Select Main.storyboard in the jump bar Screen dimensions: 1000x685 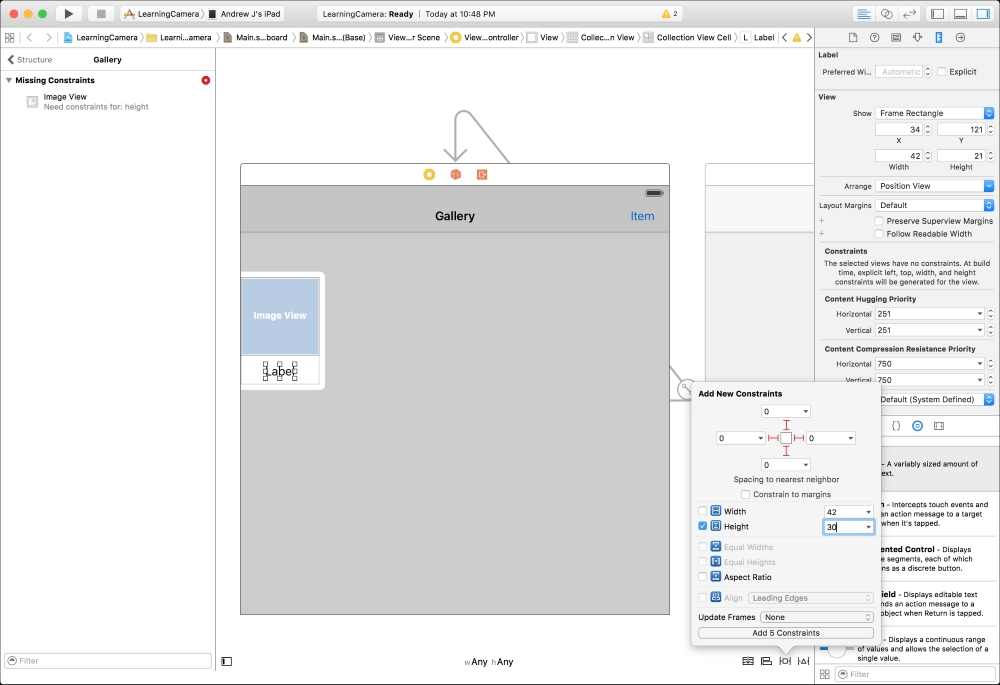pyautogui.click(x=262, y=37)
